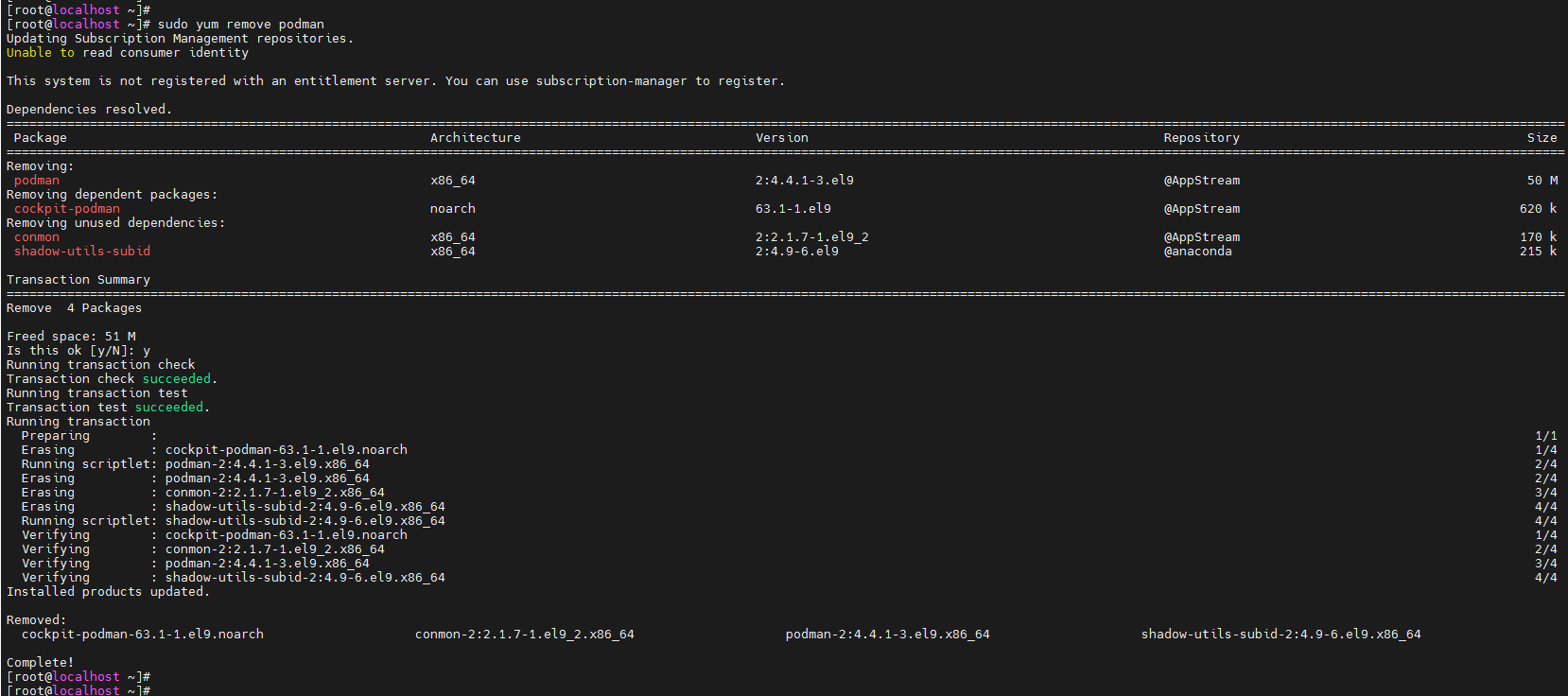
Task: Click the 'Package' column header
Action: 40,138
